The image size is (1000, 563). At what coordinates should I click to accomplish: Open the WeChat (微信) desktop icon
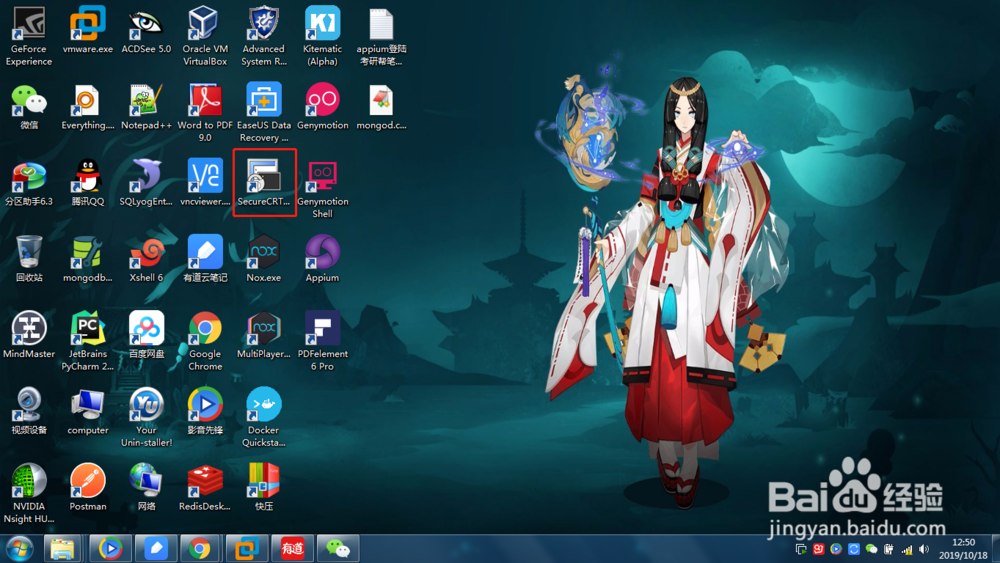[29, 106]
